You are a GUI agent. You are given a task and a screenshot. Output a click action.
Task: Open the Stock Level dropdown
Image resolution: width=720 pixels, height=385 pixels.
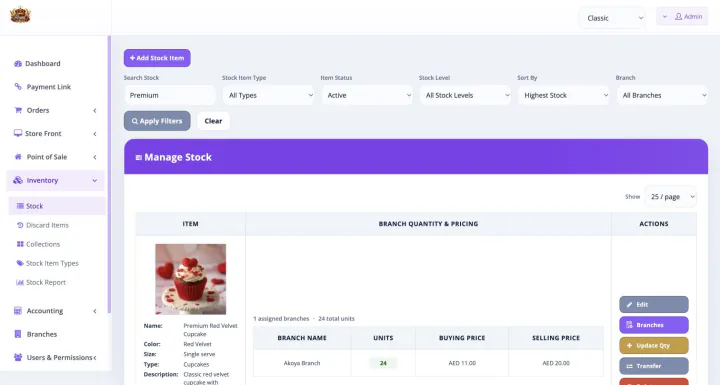(465, 95)
